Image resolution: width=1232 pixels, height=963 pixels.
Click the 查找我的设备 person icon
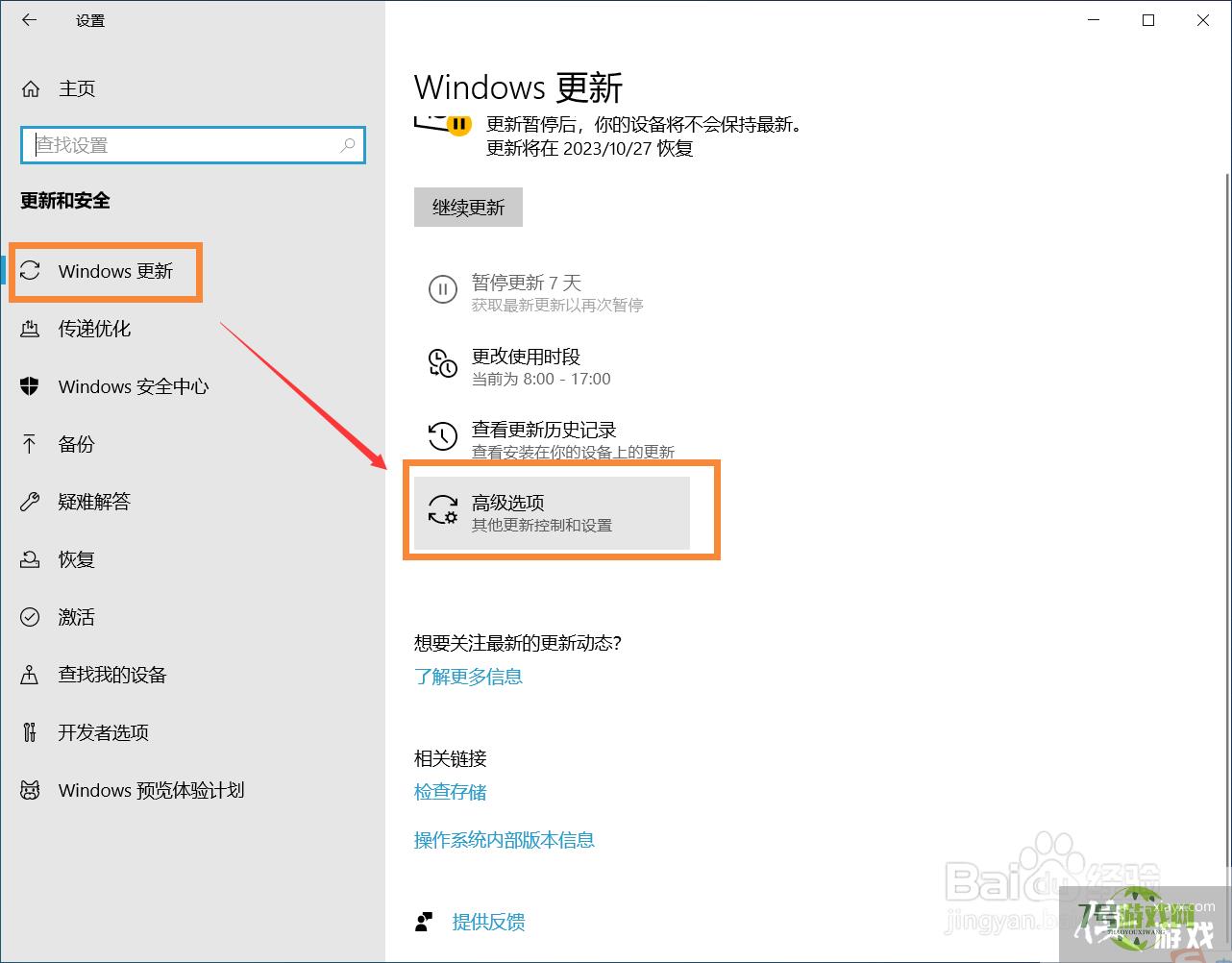pyautogui.click(x=30, y=675)
